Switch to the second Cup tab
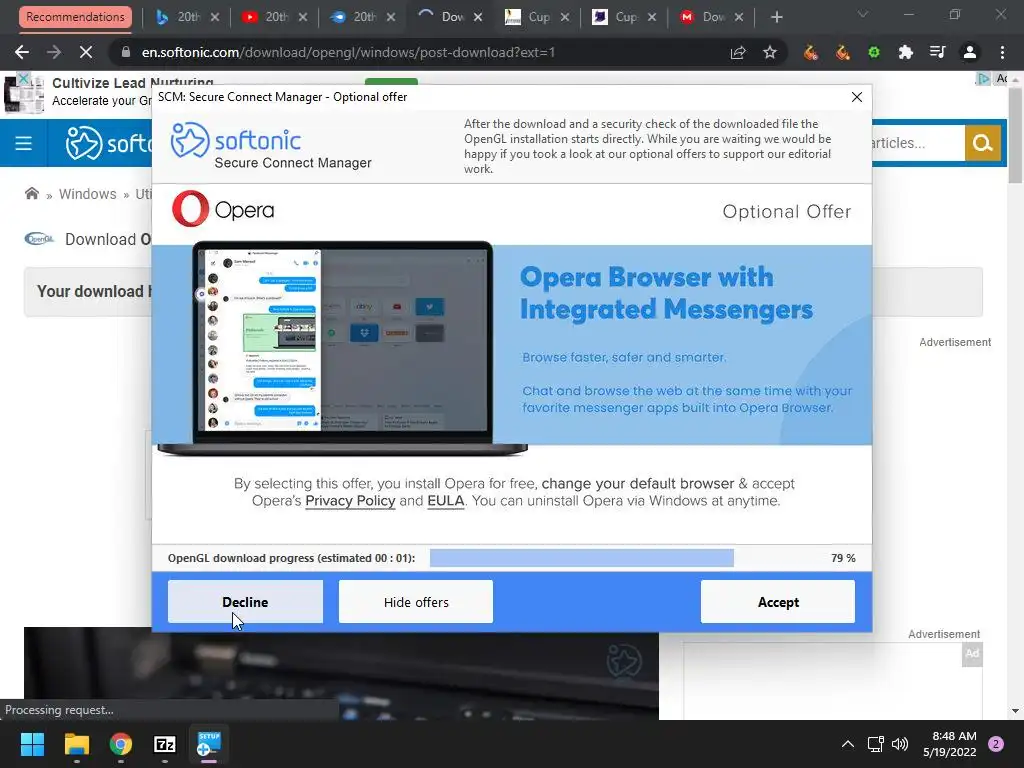The width and height of the screenshot is (1024, 768). tap(616, 17)
